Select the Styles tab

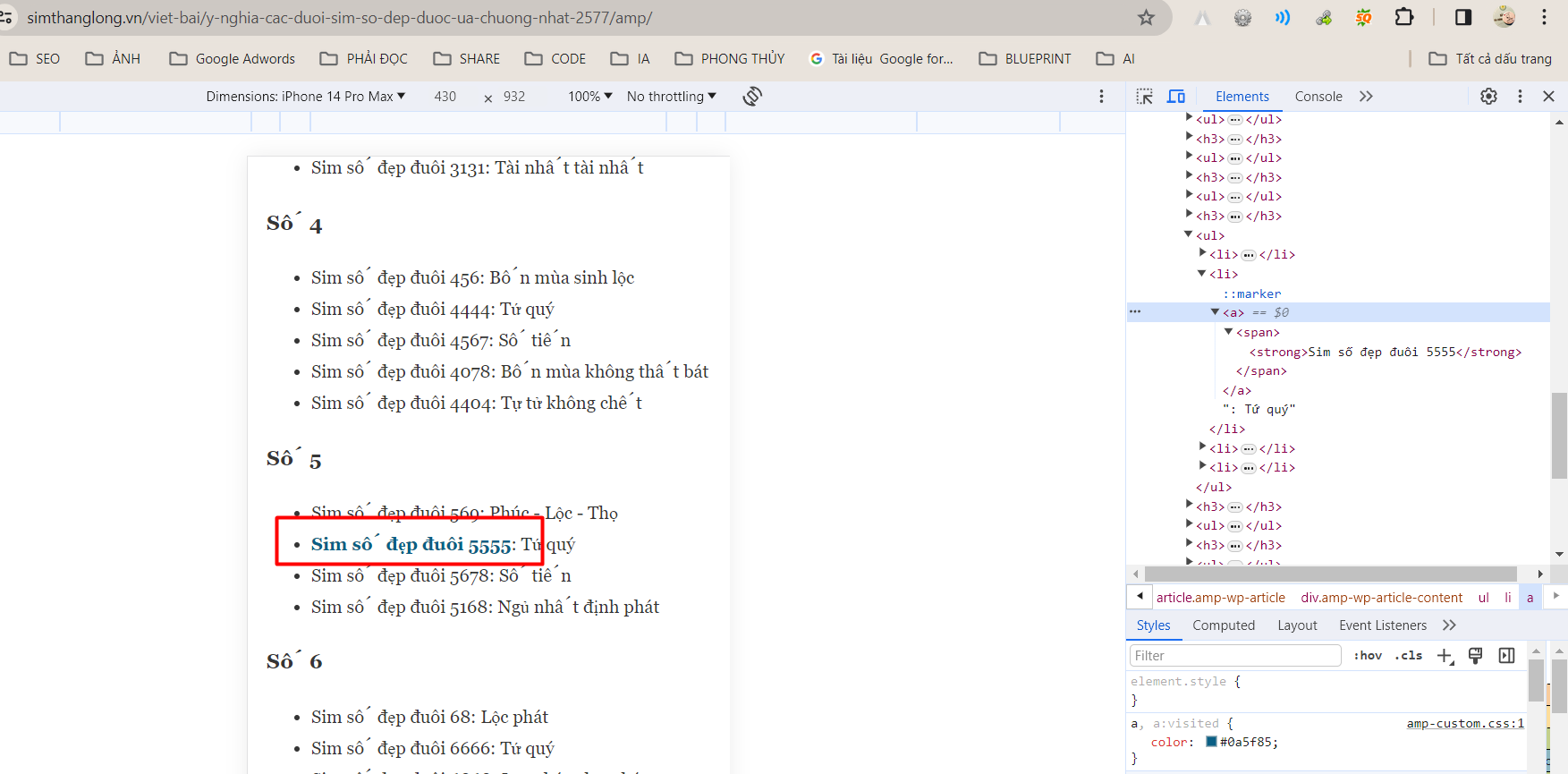[x=1154, y=625]
